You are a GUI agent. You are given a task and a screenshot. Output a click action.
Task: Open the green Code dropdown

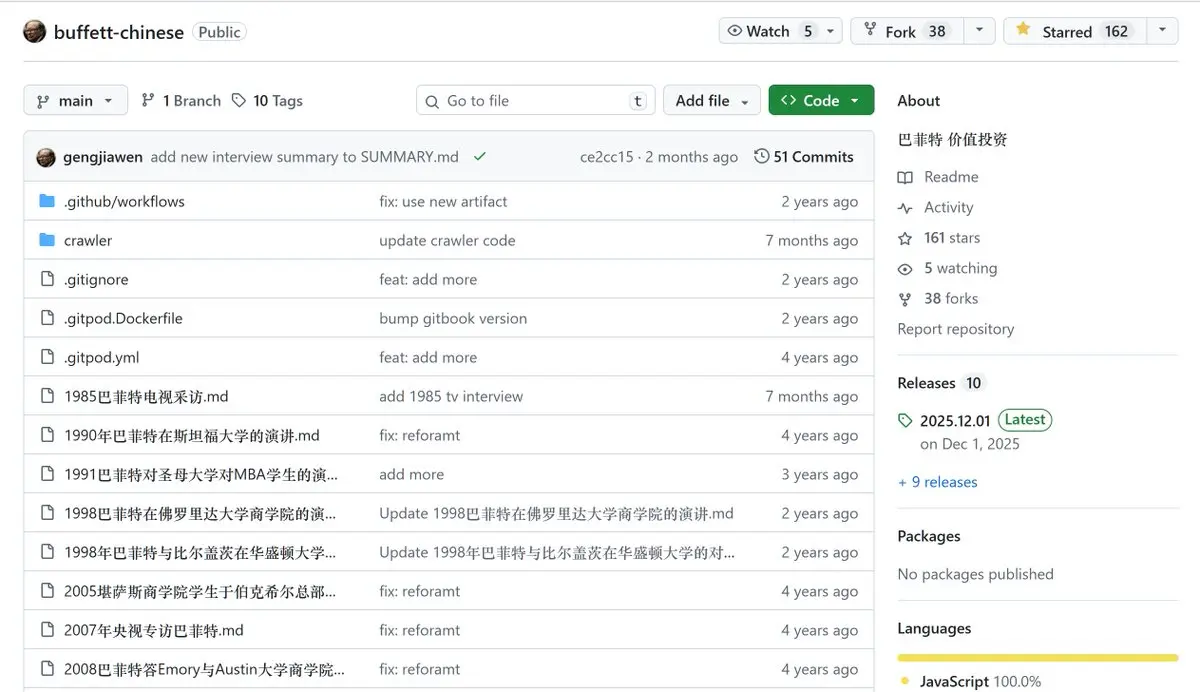[821, 100]
